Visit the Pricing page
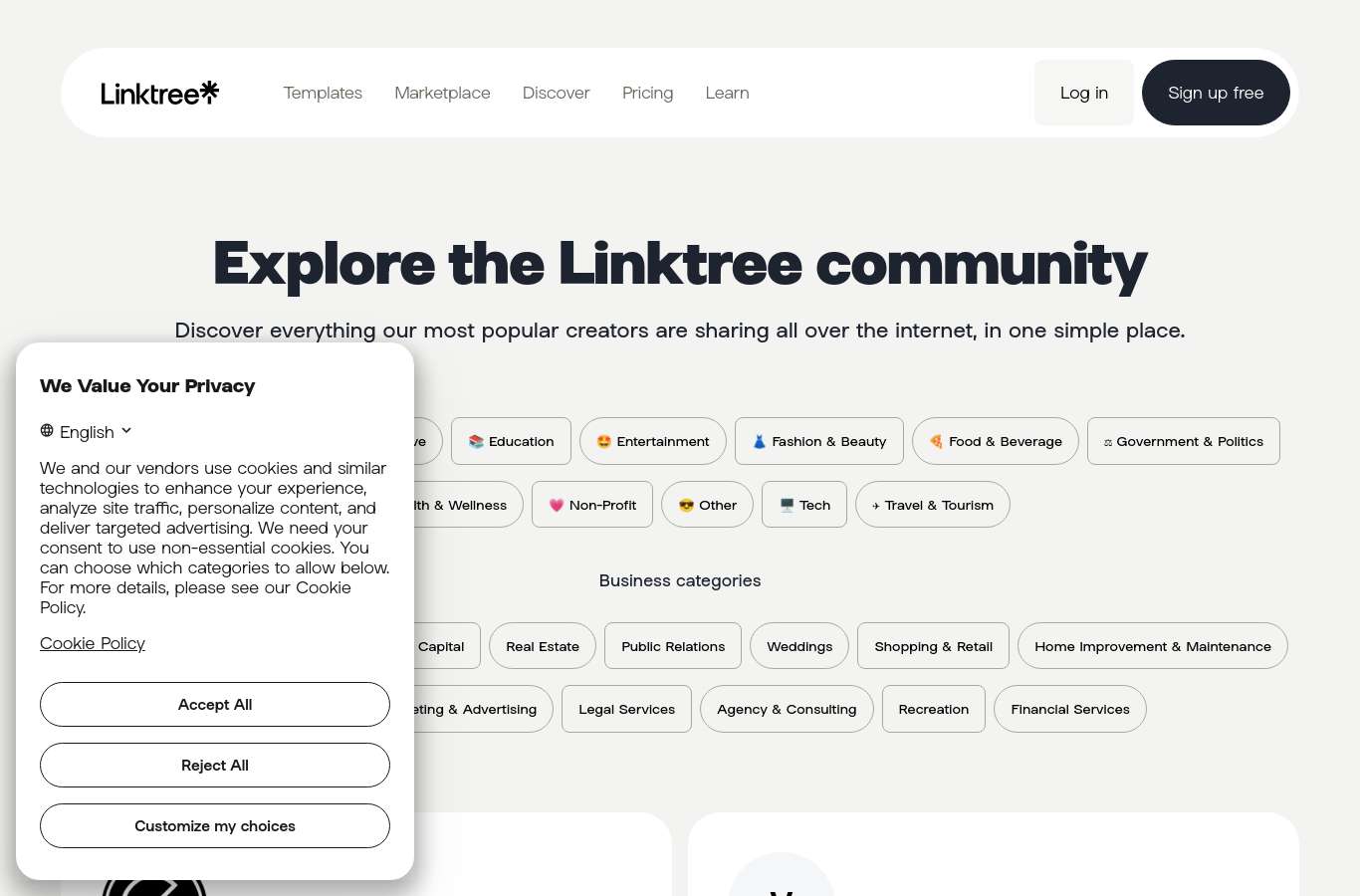The width and height of the screenshot is (1360, 896). [647, 93]
